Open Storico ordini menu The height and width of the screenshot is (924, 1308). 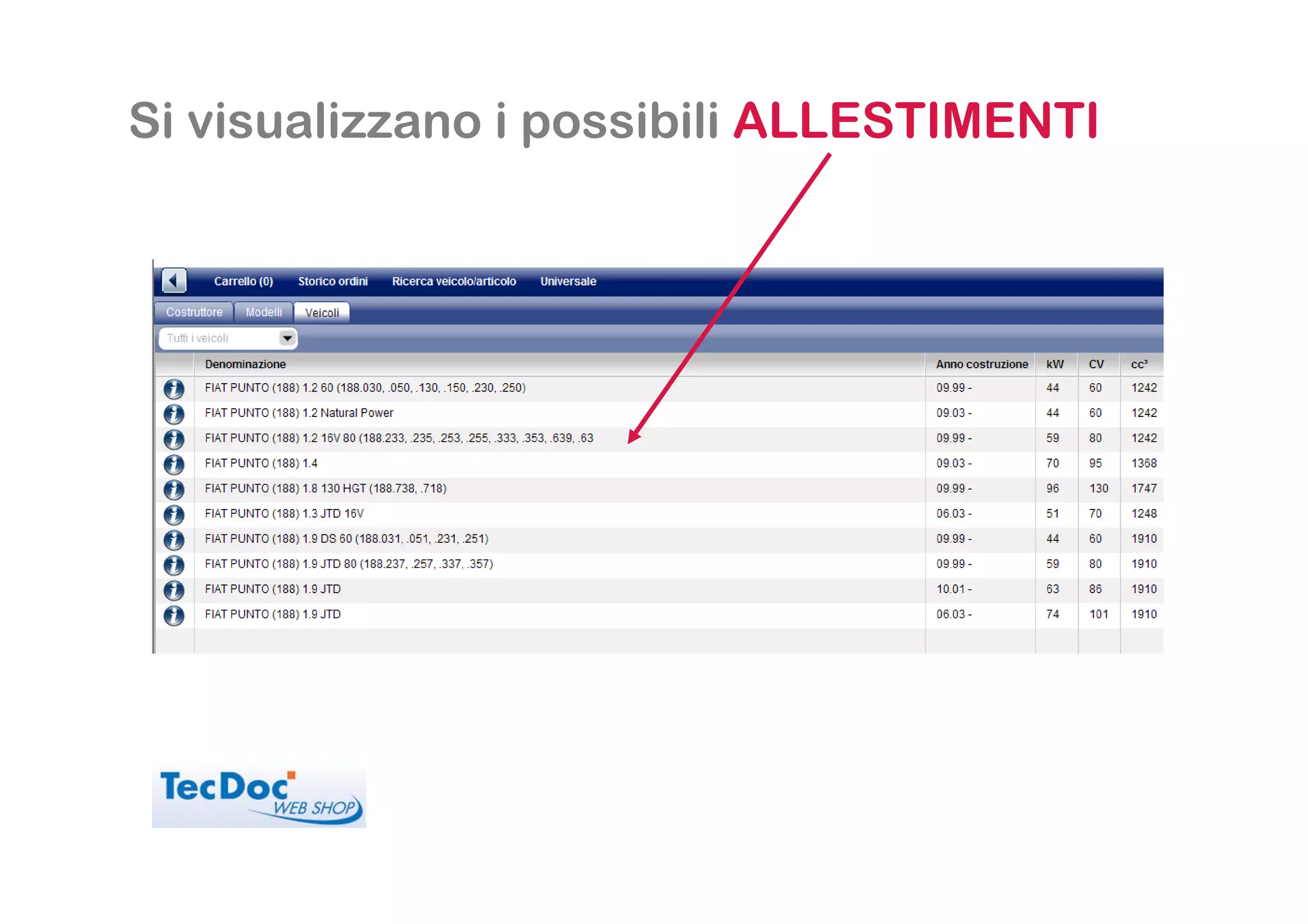[333, 282]
